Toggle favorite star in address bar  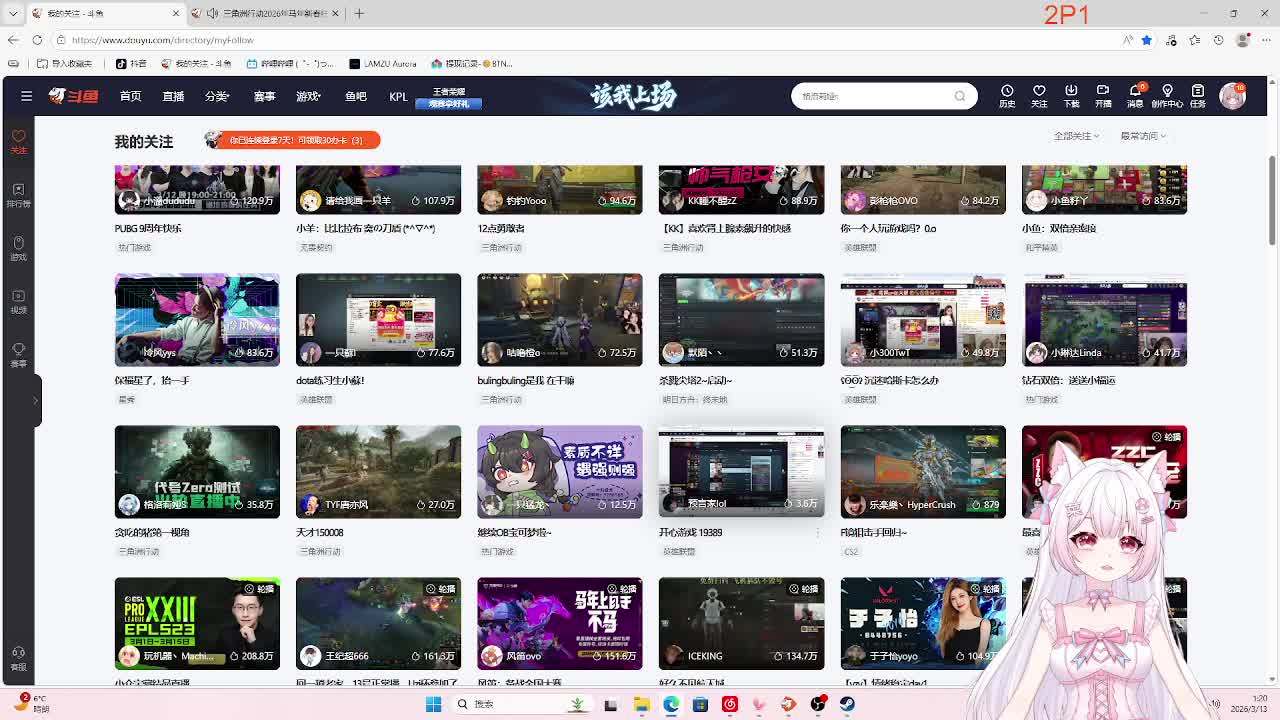1147,40
